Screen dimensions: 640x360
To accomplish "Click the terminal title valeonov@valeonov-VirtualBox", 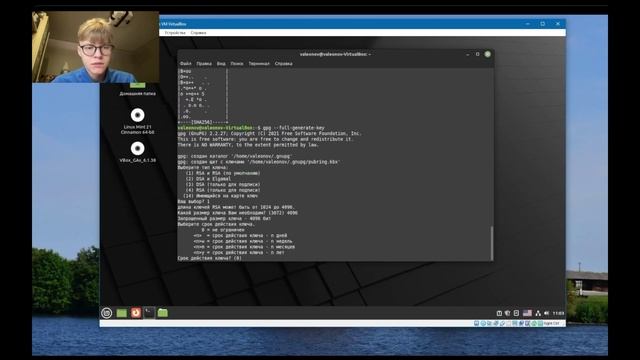I will point(335,54).
